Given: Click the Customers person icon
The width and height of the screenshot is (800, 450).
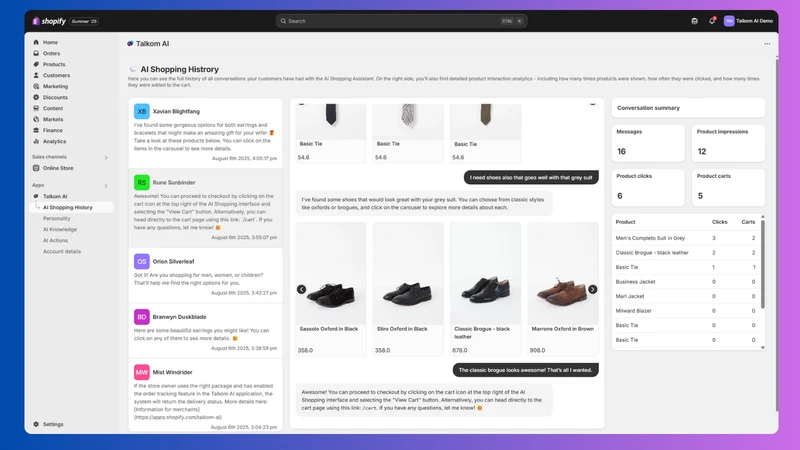Looking at the screenshot, I should (x=36, y=75).
